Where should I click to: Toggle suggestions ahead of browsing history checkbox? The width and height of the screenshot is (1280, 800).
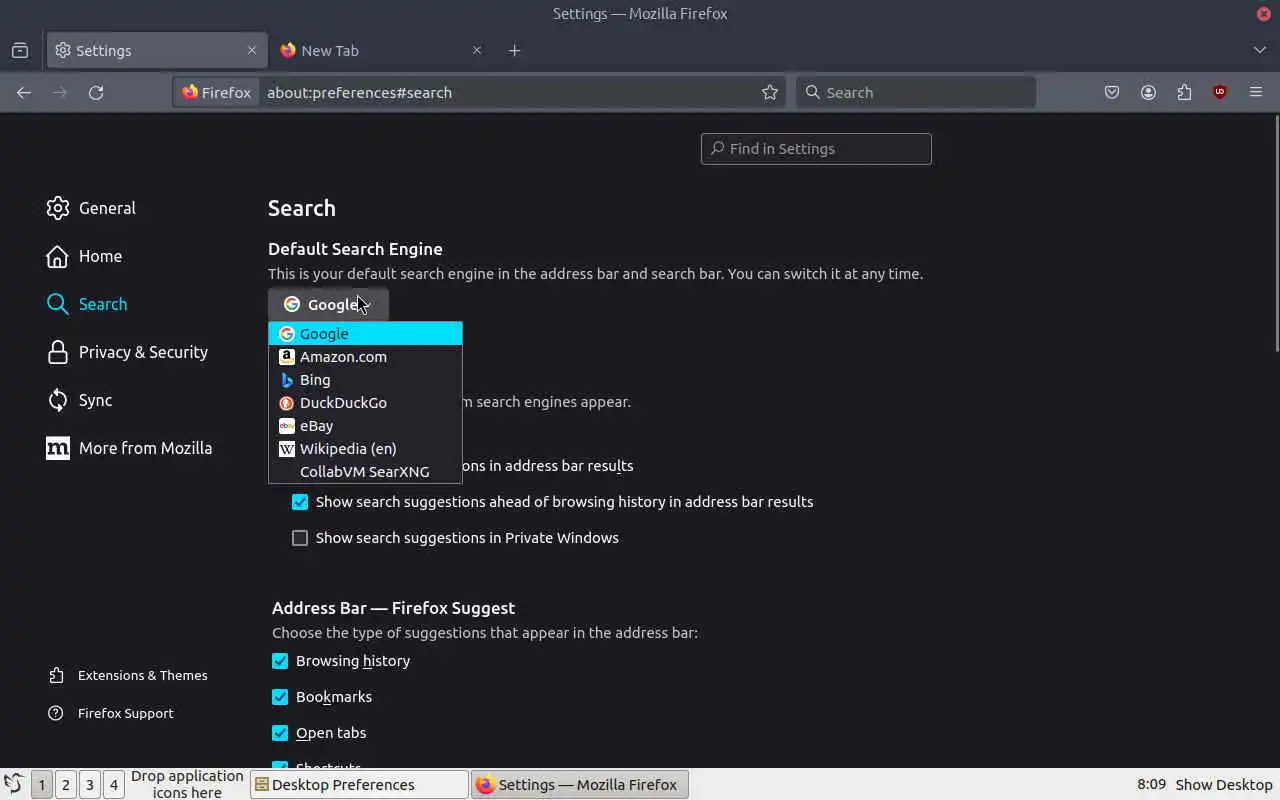(x=300, y=502)
